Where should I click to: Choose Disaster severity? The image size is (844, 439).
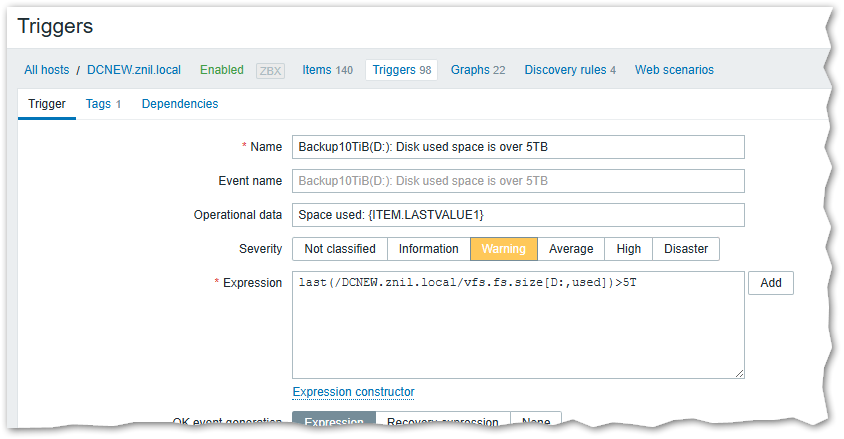(686, 249)
